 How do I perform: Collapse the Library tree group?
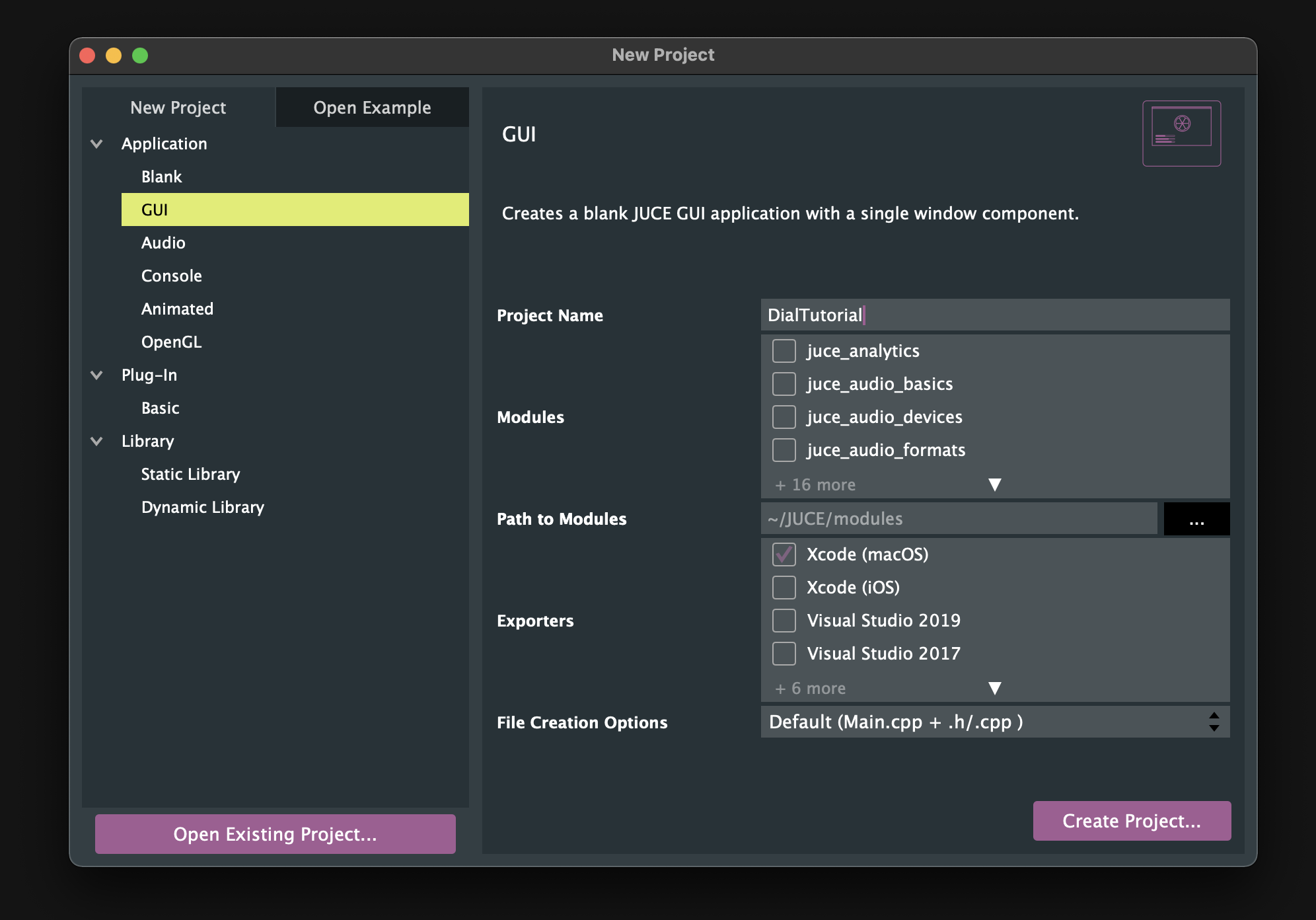(96, 441)
